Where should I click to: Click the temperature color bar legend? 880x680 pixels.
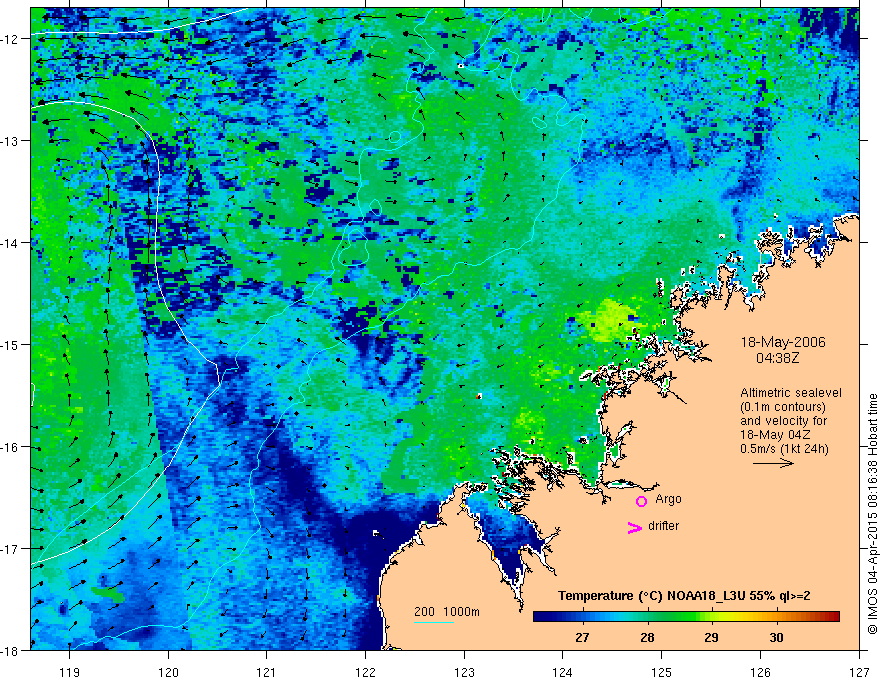[686, 617]
